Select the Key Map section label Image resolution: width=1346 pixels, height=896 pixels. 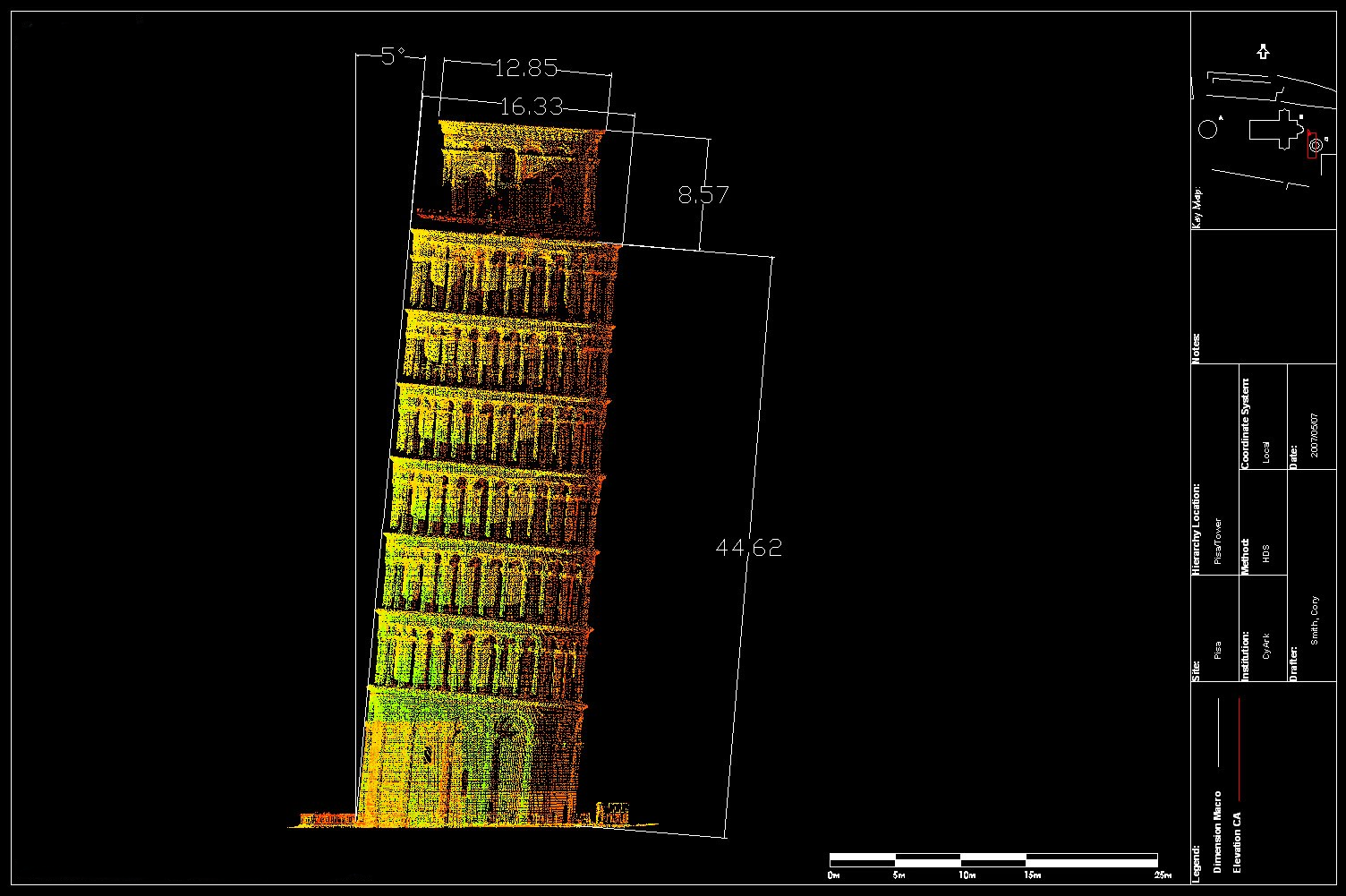click(x=1197, y=204)
